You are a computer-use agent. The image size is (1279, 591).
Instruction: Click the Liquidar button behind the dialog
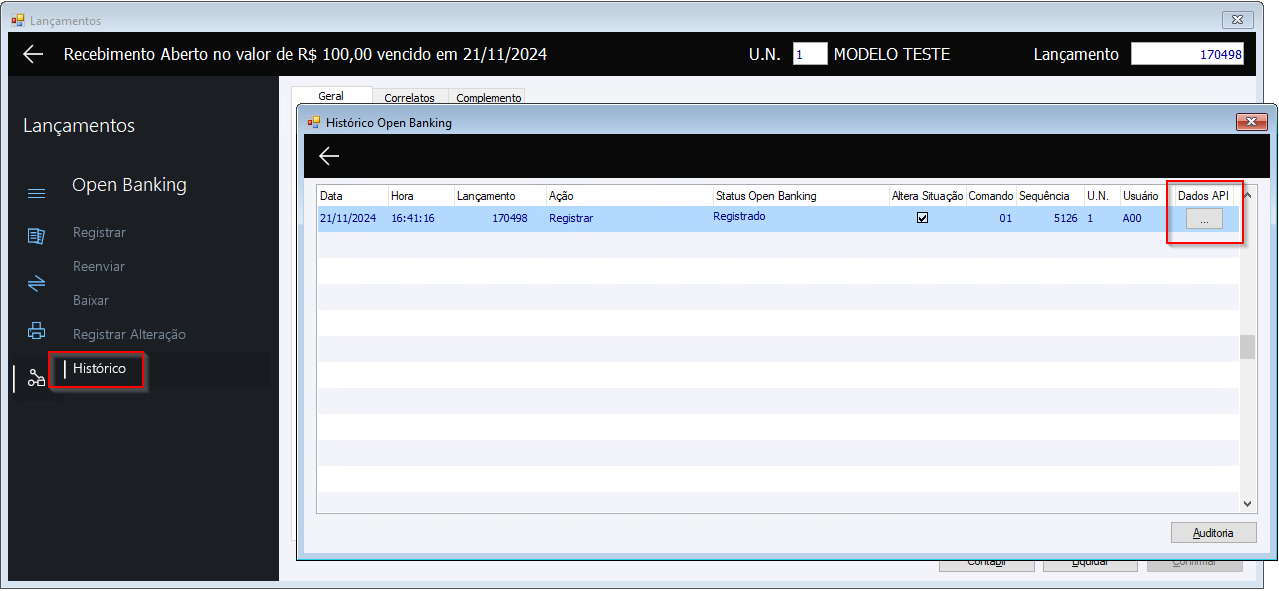1090,562
